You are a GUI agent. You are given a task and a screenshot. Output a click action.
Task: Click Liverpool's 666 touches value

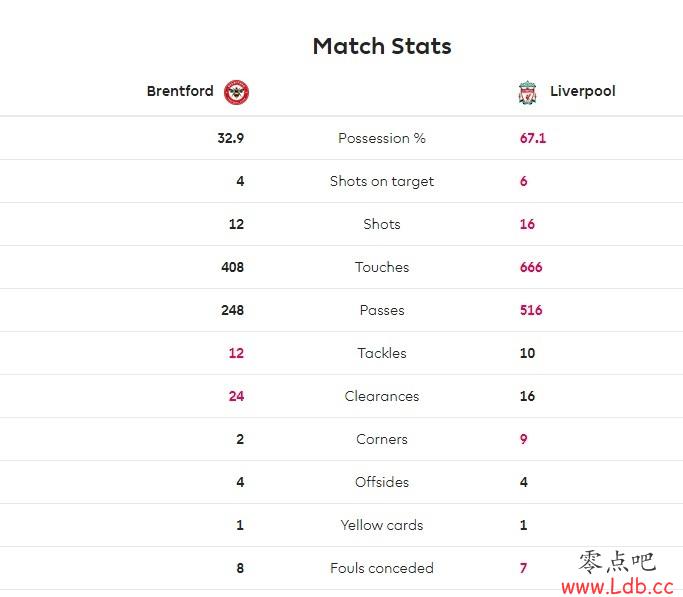point(531,267)
